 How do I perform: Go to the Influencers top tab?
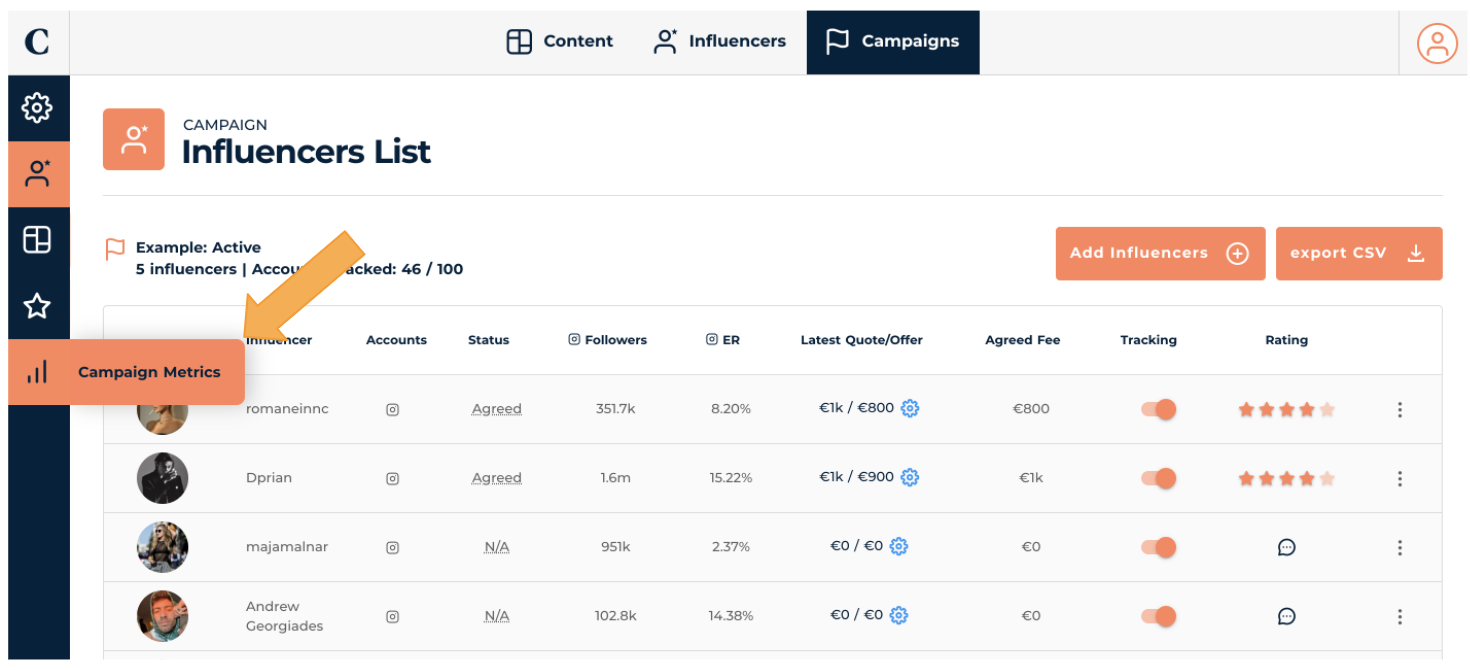coord(719,42)
